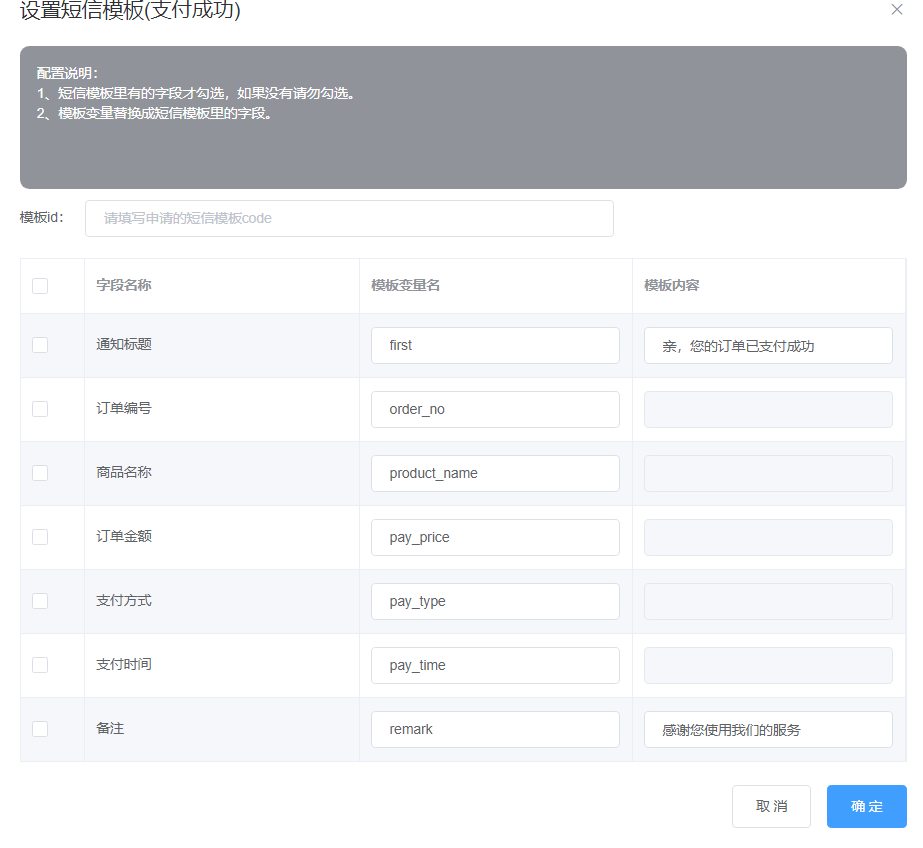923x848 pixels.
Task: Click the 配置说明 heading in gray box
Action: pyautogui.click(x=67, y=73)
